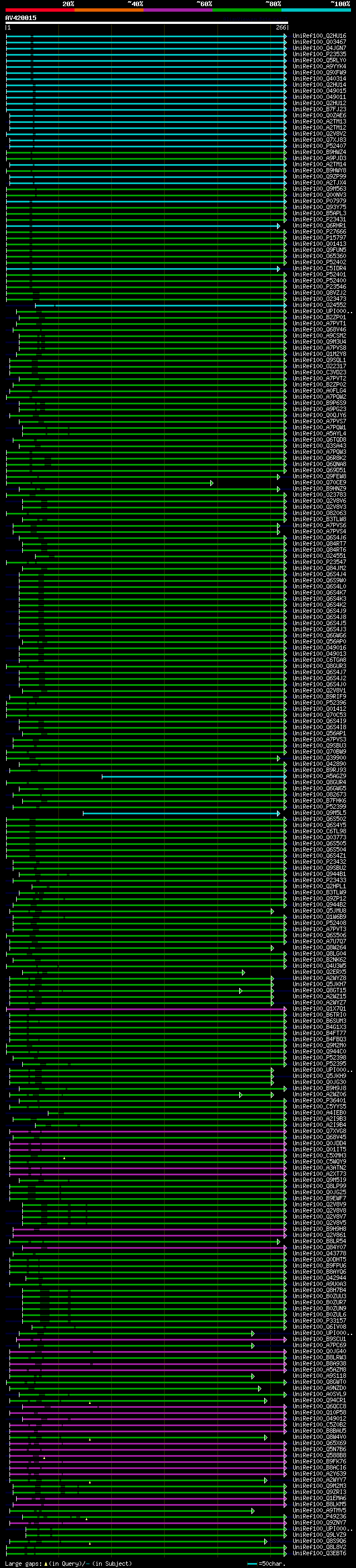356x1568 pixels.
Task: Click the UniRef100_C5IDR4 label
Action: point(319,269)
